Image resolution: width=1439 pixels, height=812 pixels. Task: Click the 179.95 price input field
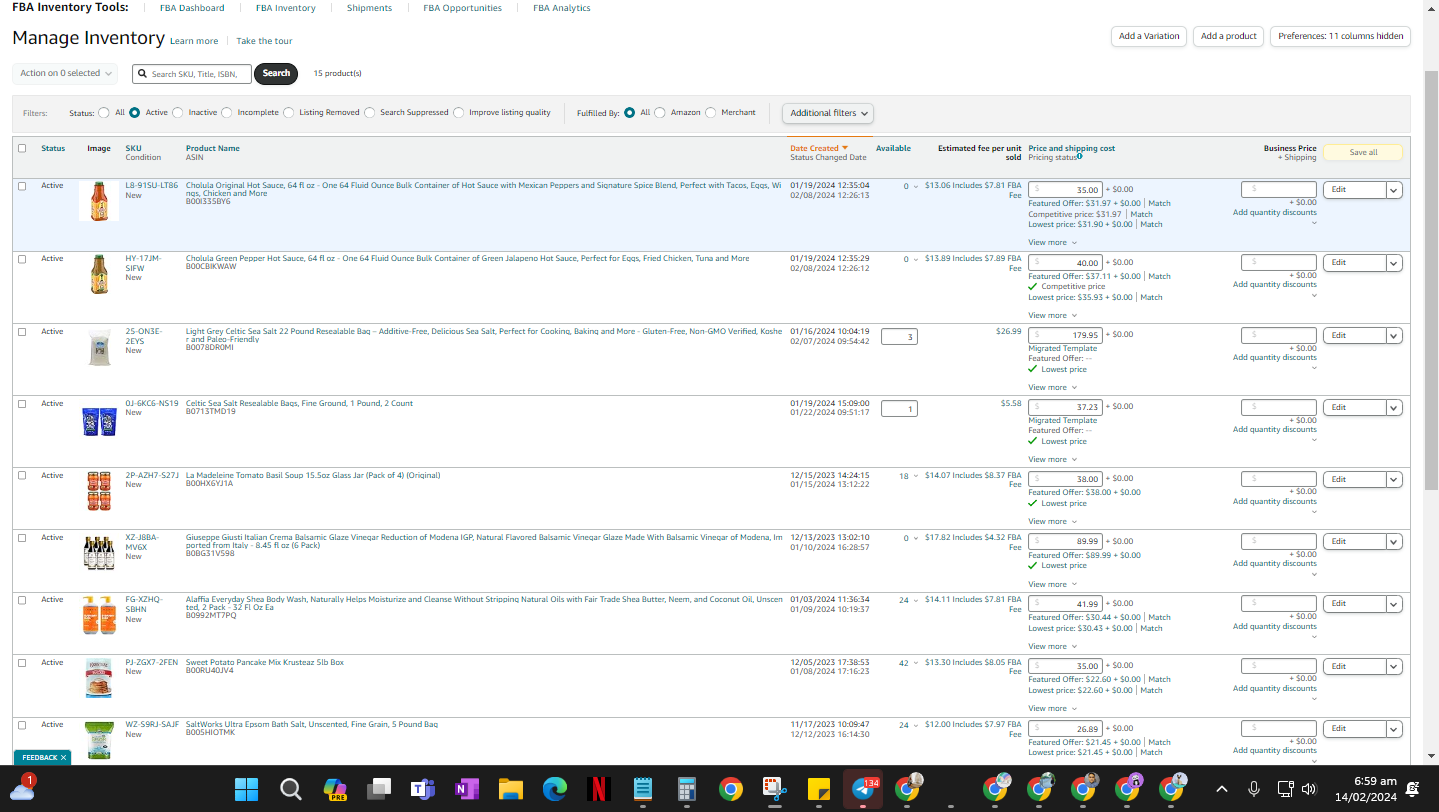click(x=1065, y=336)
